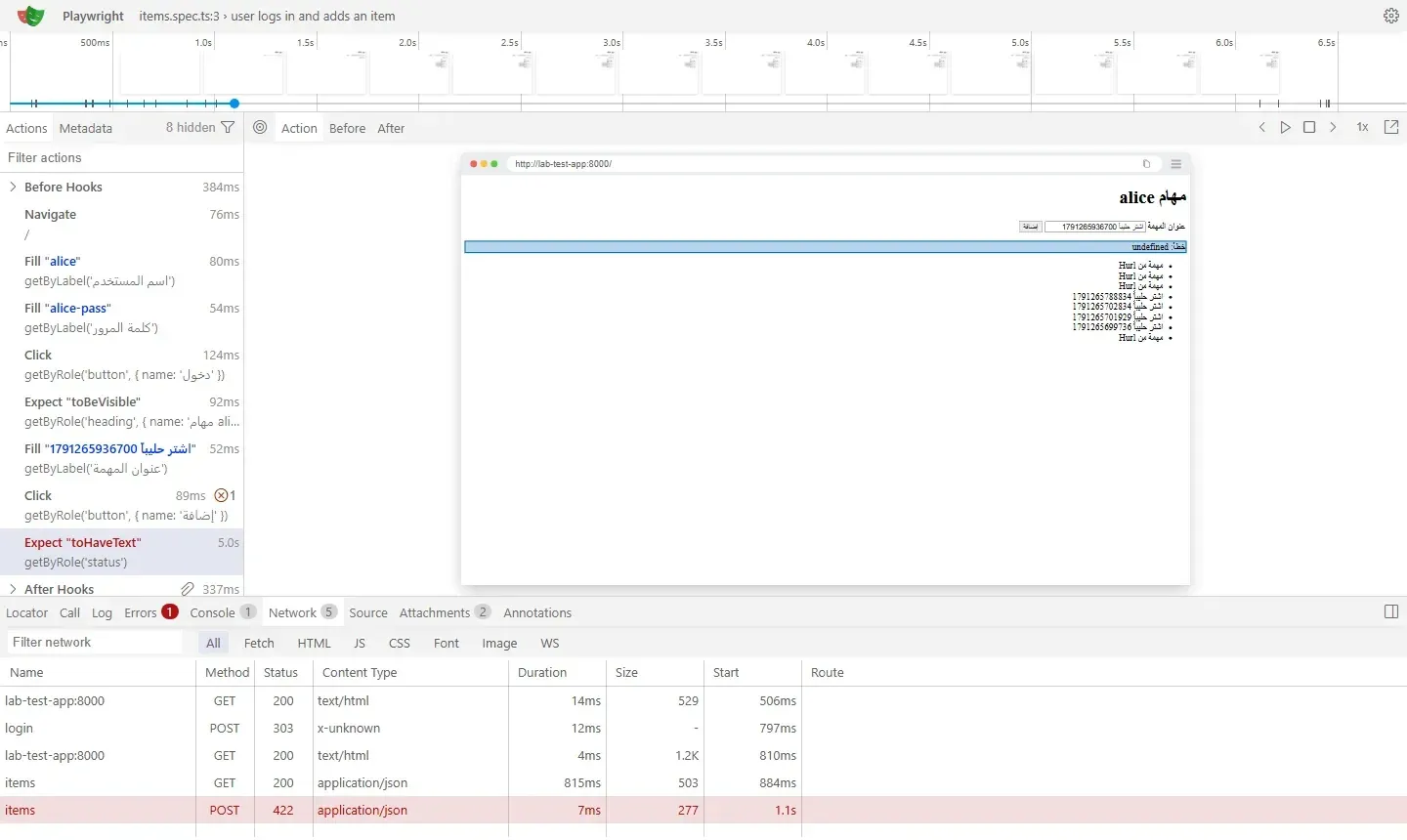Viewport: 1407px width, 840px height.
Task: Click the hidden actions filter icon
Action: 228,127
